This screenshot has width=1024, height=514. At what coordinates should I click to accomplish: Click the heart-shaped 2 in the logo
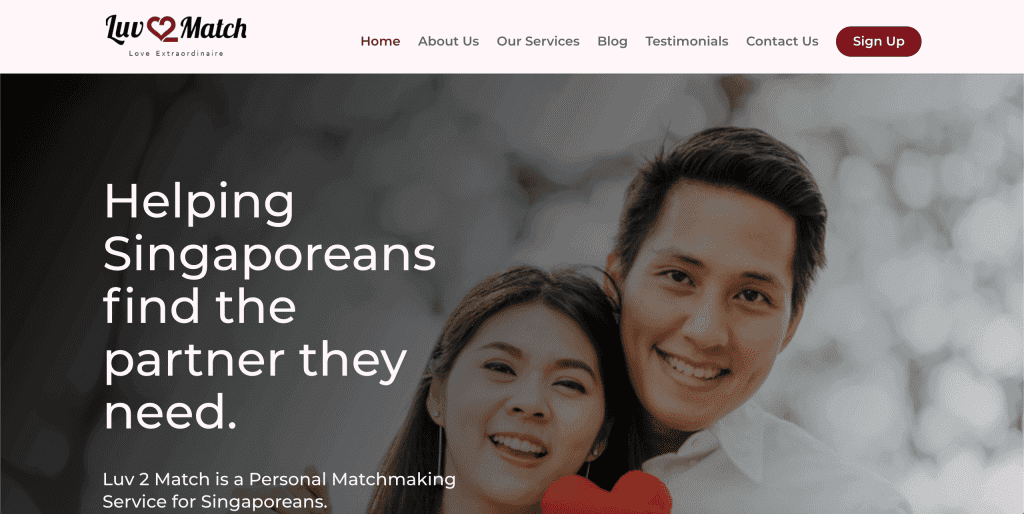(163, 29)
